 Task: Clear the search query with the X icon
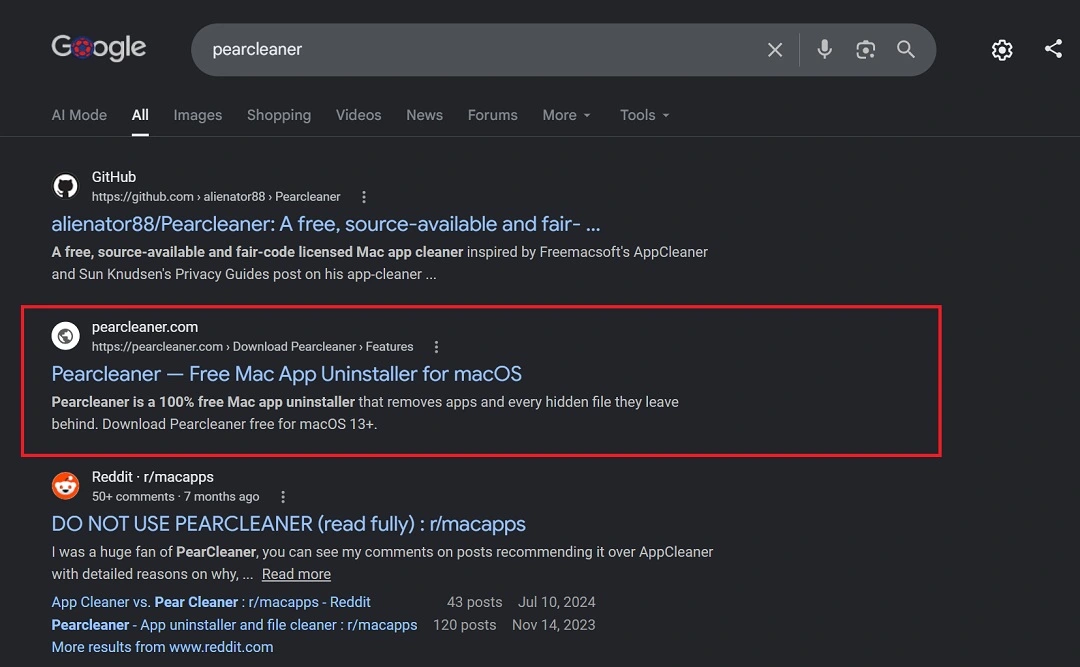tap(775, 50)
